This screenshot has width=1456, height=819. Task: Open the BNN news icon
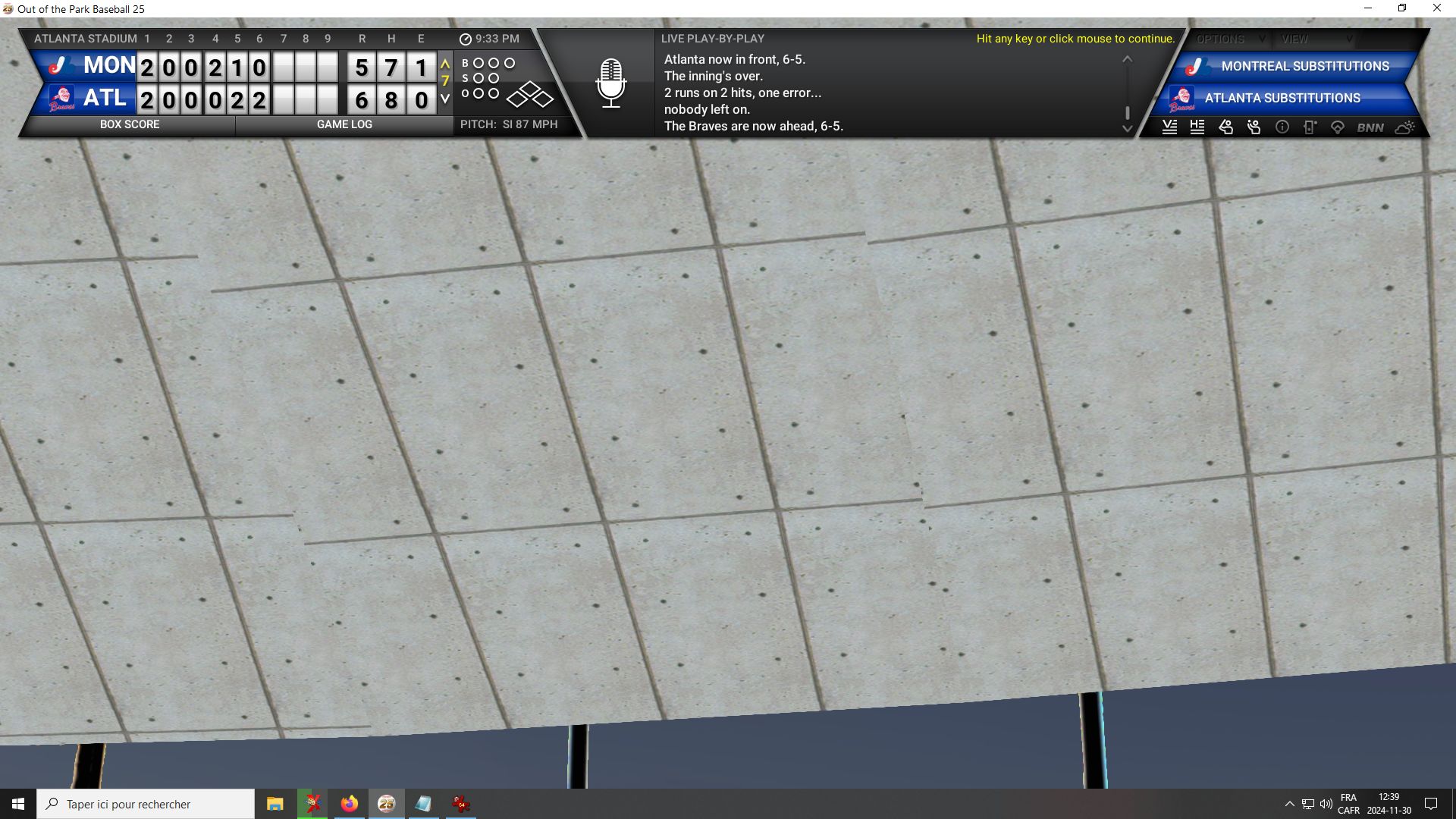click(x=1370, y=127)
